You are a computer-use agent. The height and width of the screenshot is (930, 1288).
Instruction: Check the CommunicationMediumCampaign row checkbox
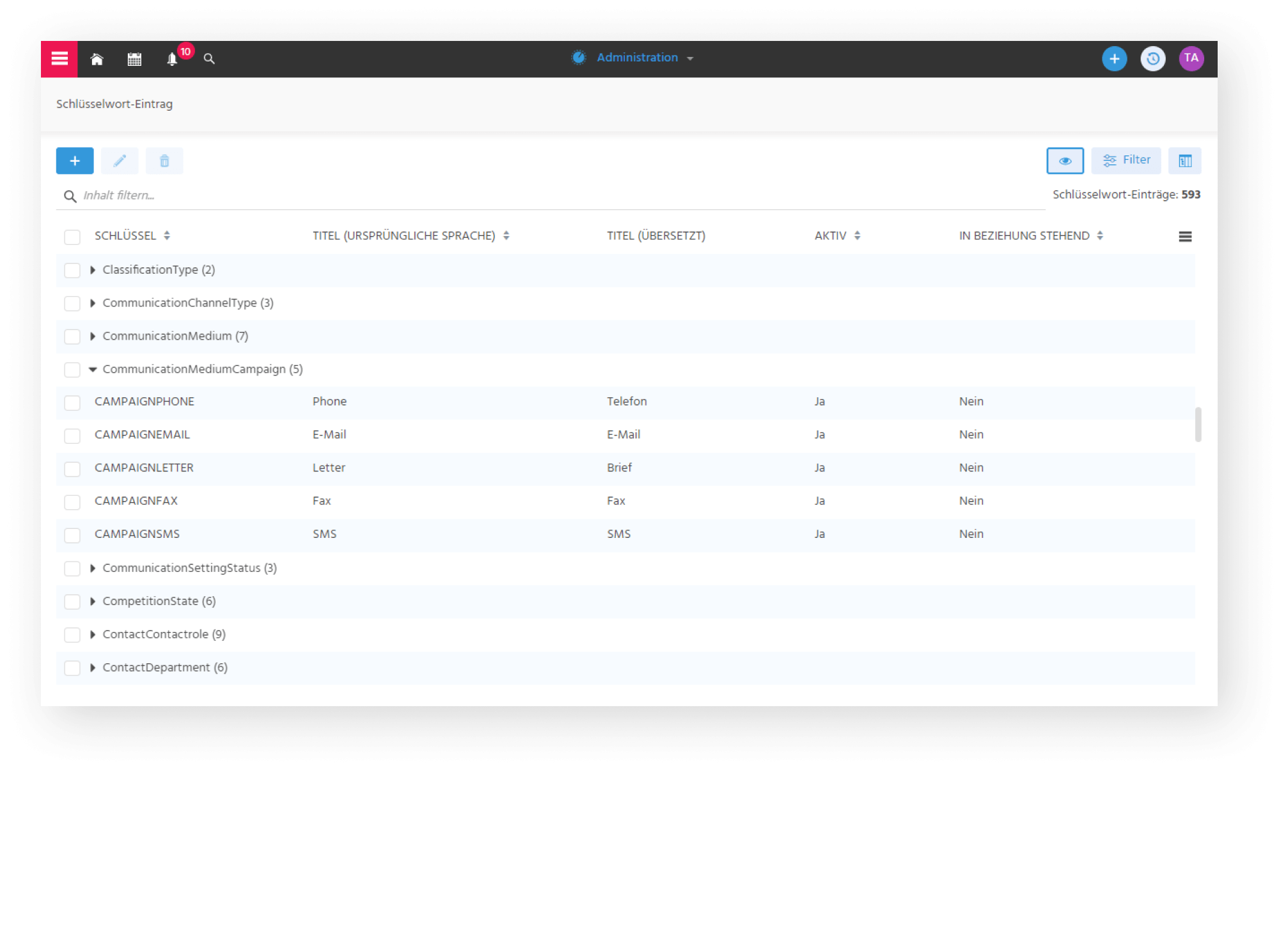coord(72,370)
